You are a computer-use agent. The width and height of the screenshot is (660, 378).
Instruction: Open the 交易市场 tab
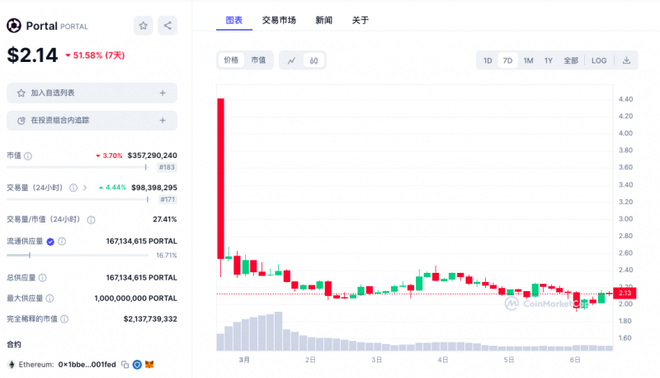279,20
